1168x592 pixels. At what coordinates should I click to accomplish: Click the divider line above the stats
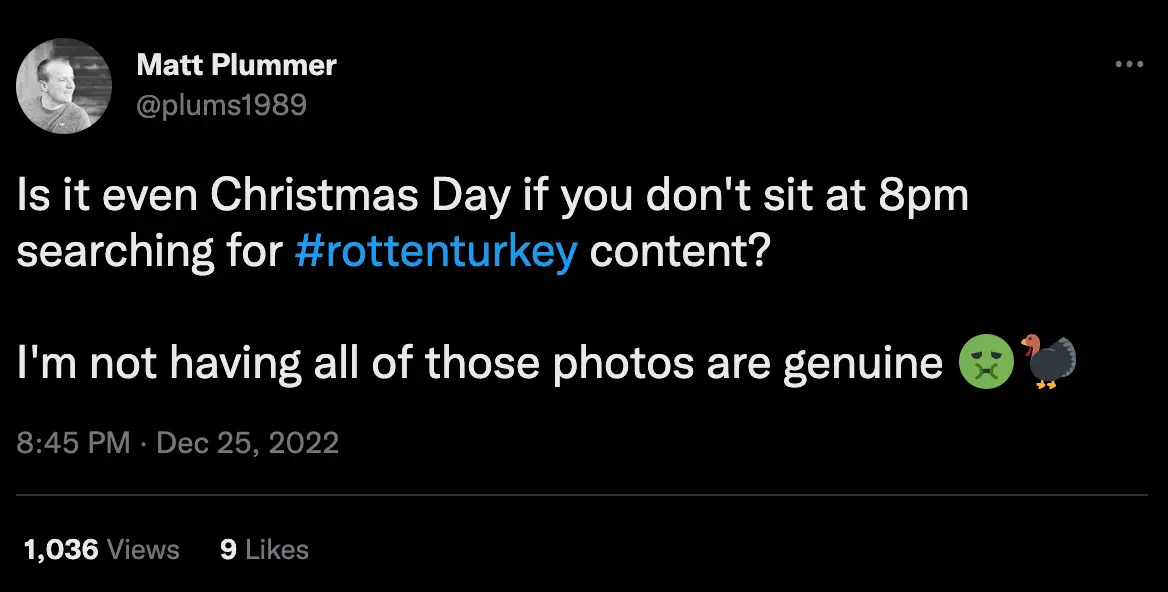(584, 496)
